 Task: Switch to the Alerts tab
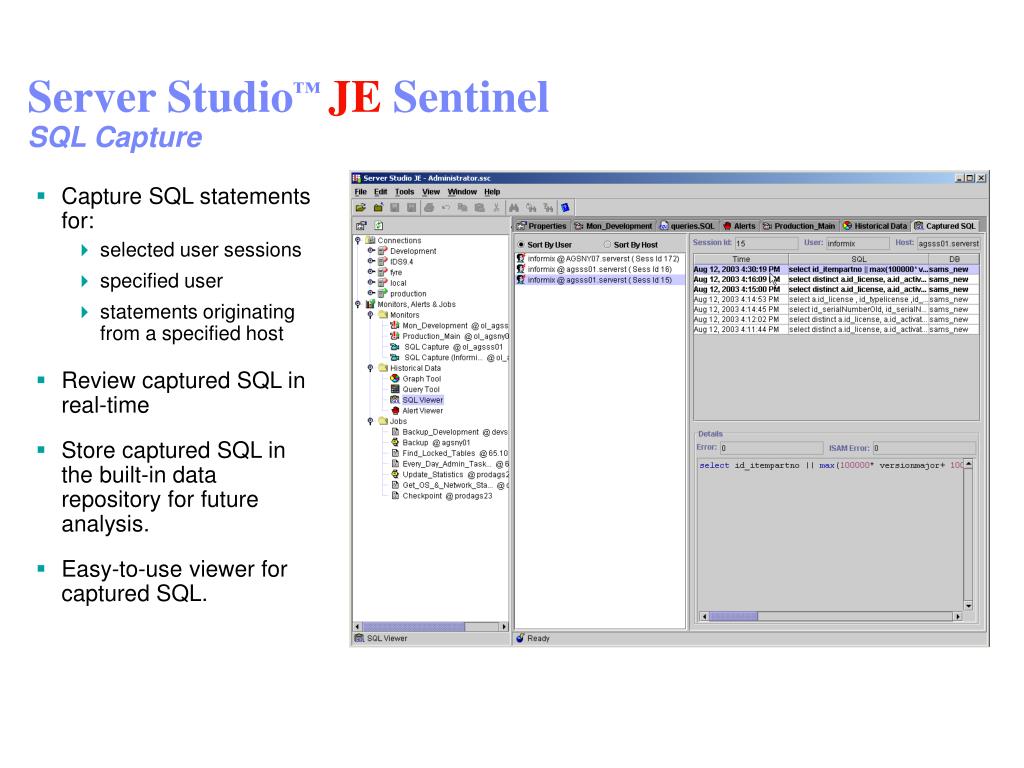(739, 226)
